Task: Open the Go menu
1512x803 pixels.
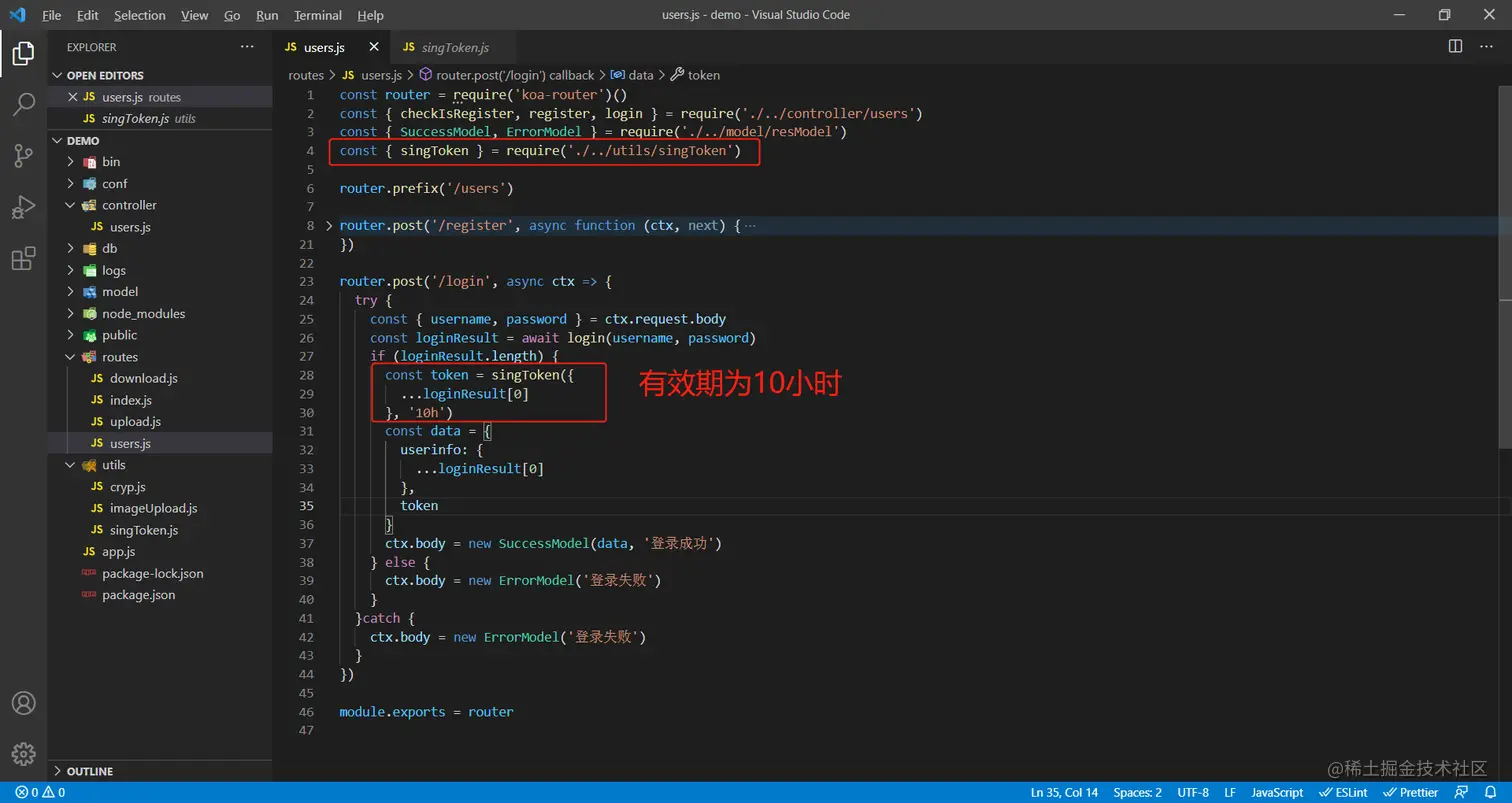Action: coord(232,15)
